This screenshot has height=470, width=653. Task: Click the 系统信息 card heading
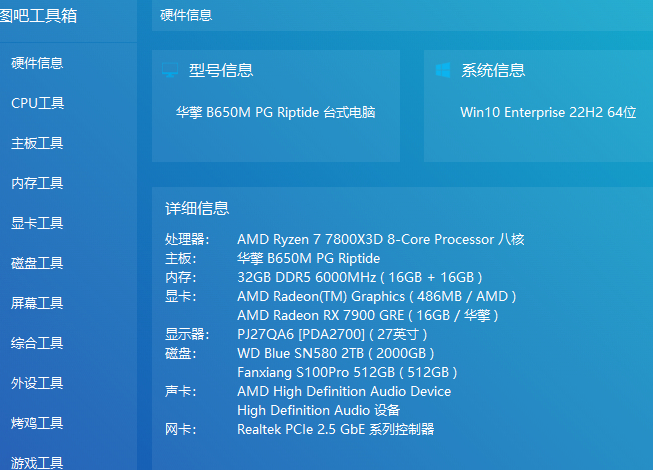pyautogui.click(x=493, y=70)
